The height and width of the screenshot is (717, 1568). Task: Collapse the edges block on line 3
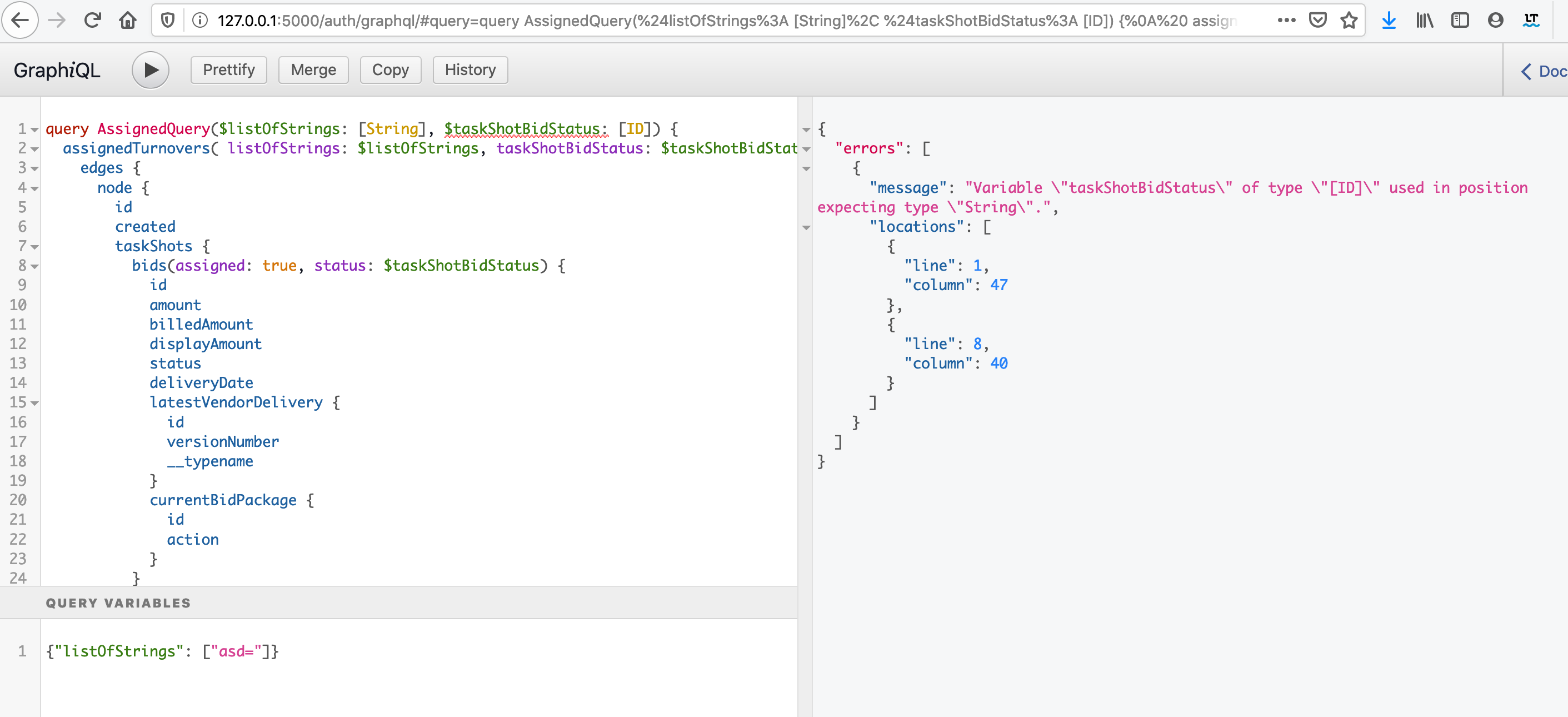(33, 168)
